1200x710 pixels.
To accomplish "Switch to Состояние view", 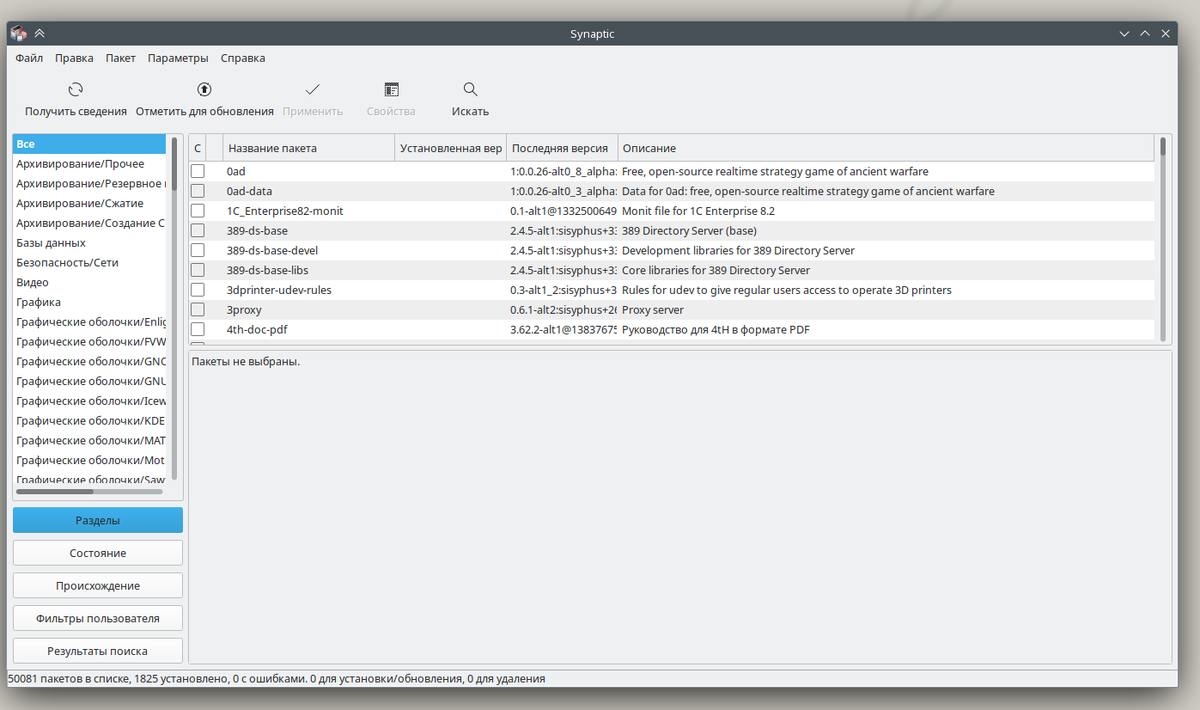I will click(97, 552).
